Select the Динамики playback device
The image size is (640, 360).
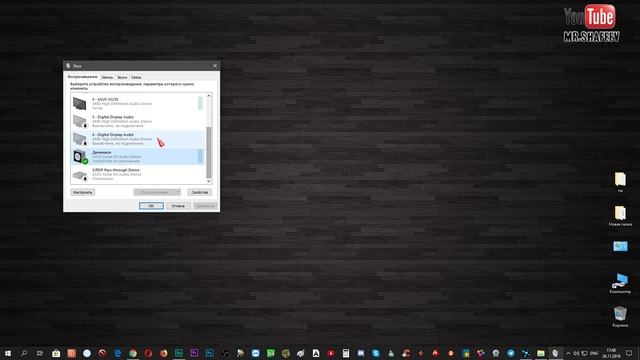point(137,156)
